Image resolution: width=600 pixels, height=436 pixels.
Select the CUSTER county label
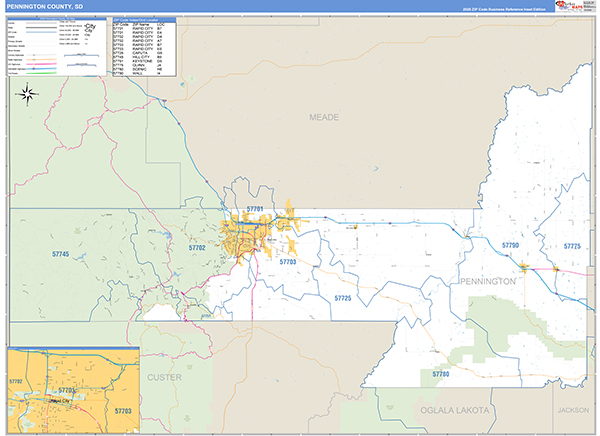[x=163, y=377]
